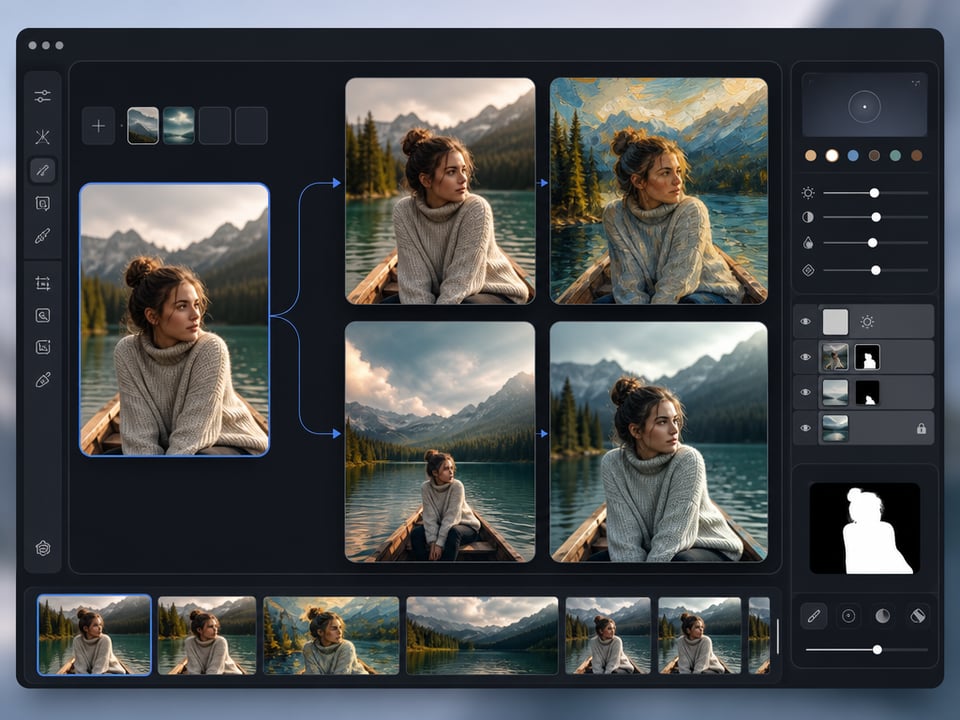This screenshot has width=960, height=720.
Task: Select the highlighted brush tool in left sidebar
Action: (x=42, y=170)
